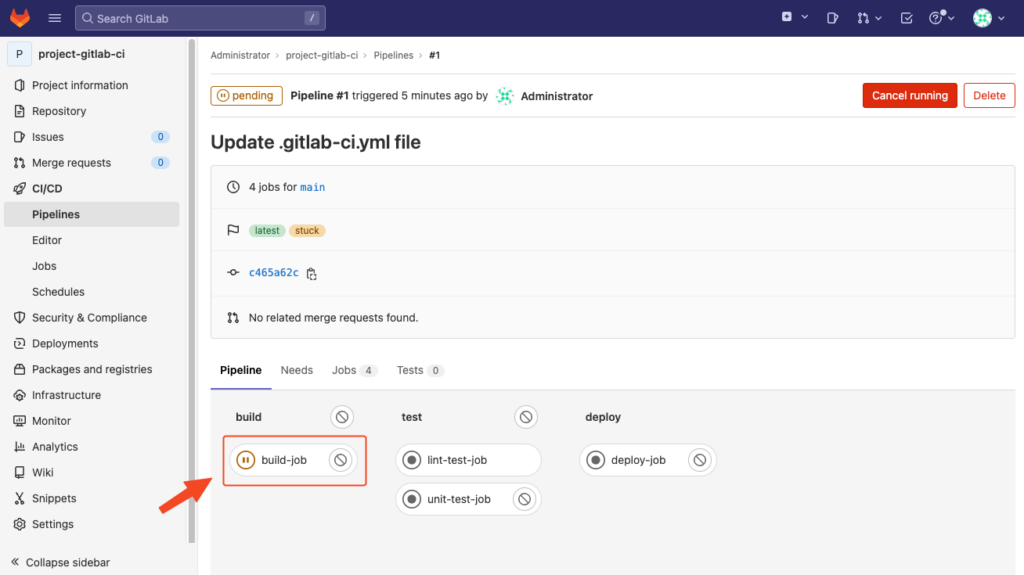Viewport: 1024px width, 575px height.
Task: Open the user avatar menu
Action: coord(988,18)
